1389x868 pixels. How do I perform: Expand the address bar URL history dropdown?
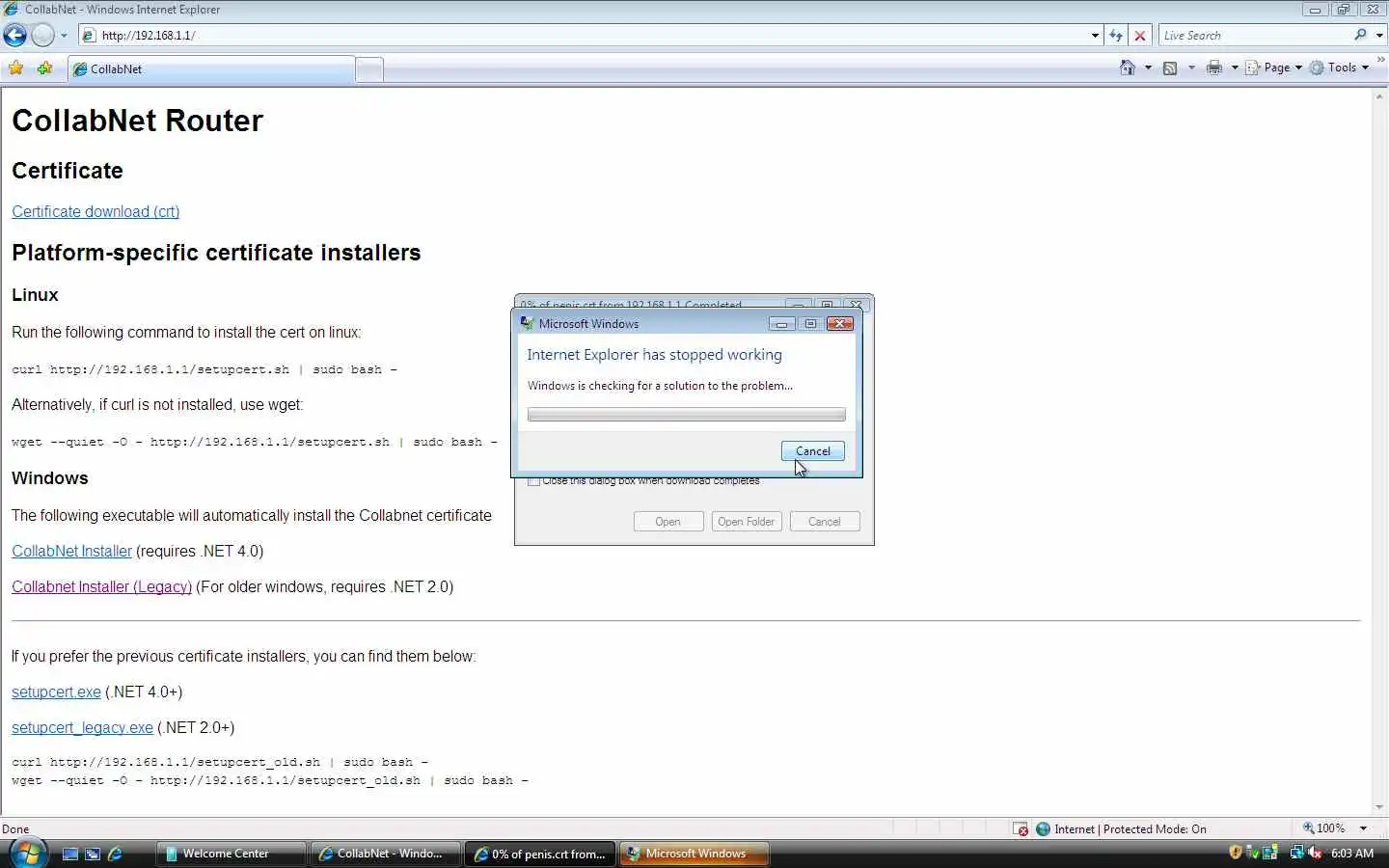click(1095, 36)
